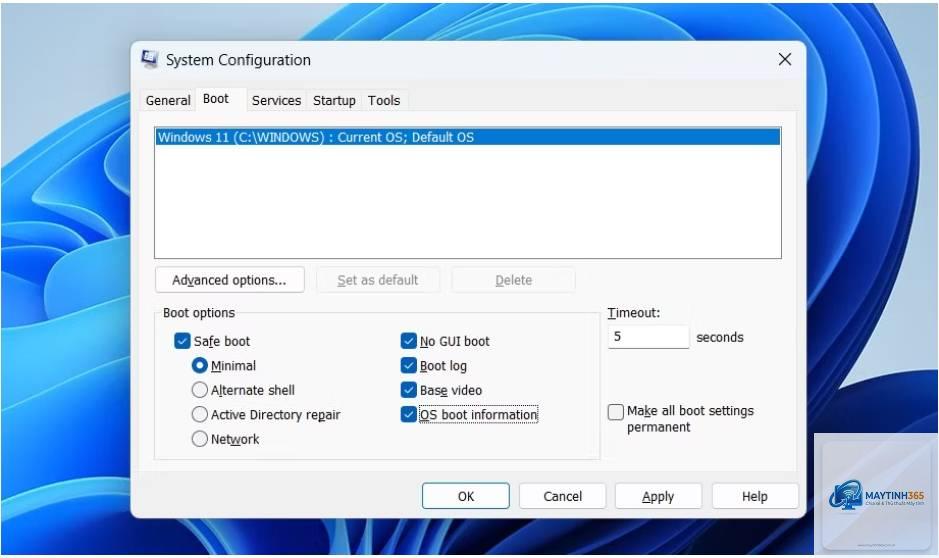Close the System Configuration dialog

click(784, 59)
